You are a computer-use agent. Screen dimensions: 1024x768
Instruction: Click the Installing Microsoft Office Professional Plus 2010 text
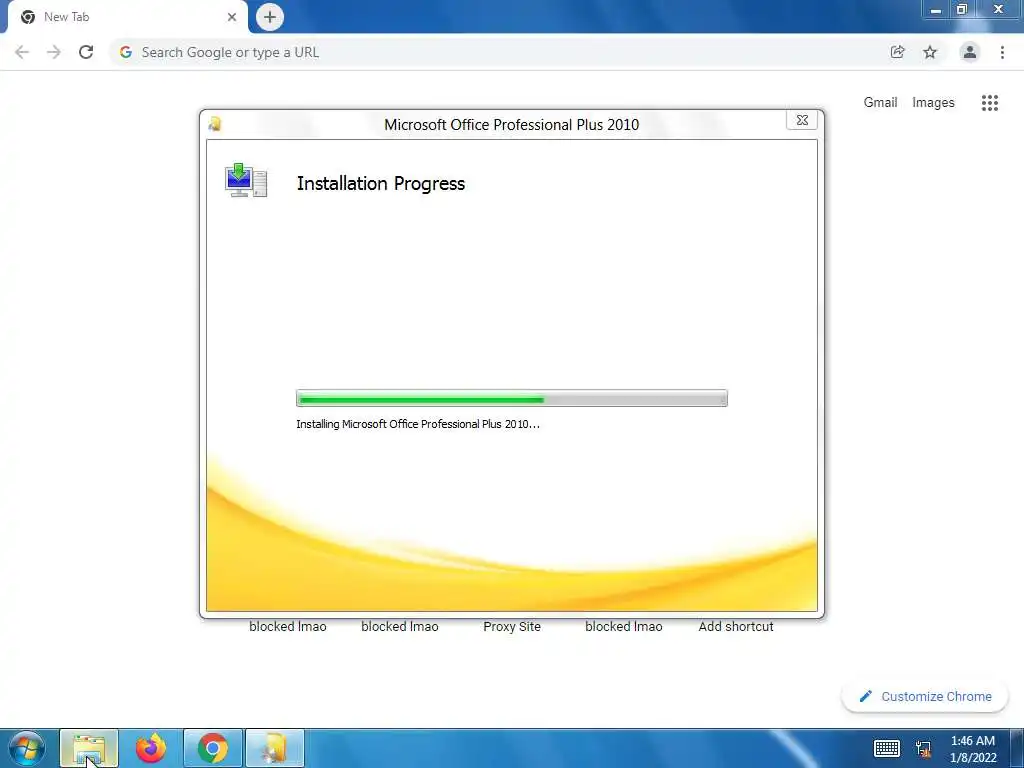pos(418,424)
